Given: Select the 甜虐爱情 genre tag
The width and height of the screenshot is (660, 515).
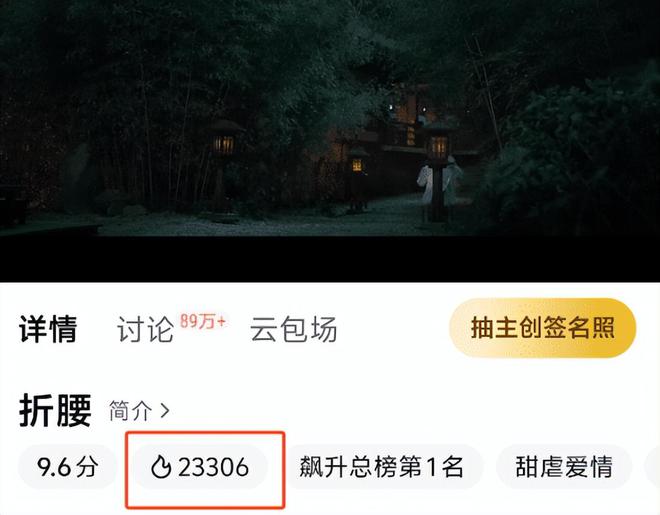Looking at the screenshot, I should tap(564, 467).
